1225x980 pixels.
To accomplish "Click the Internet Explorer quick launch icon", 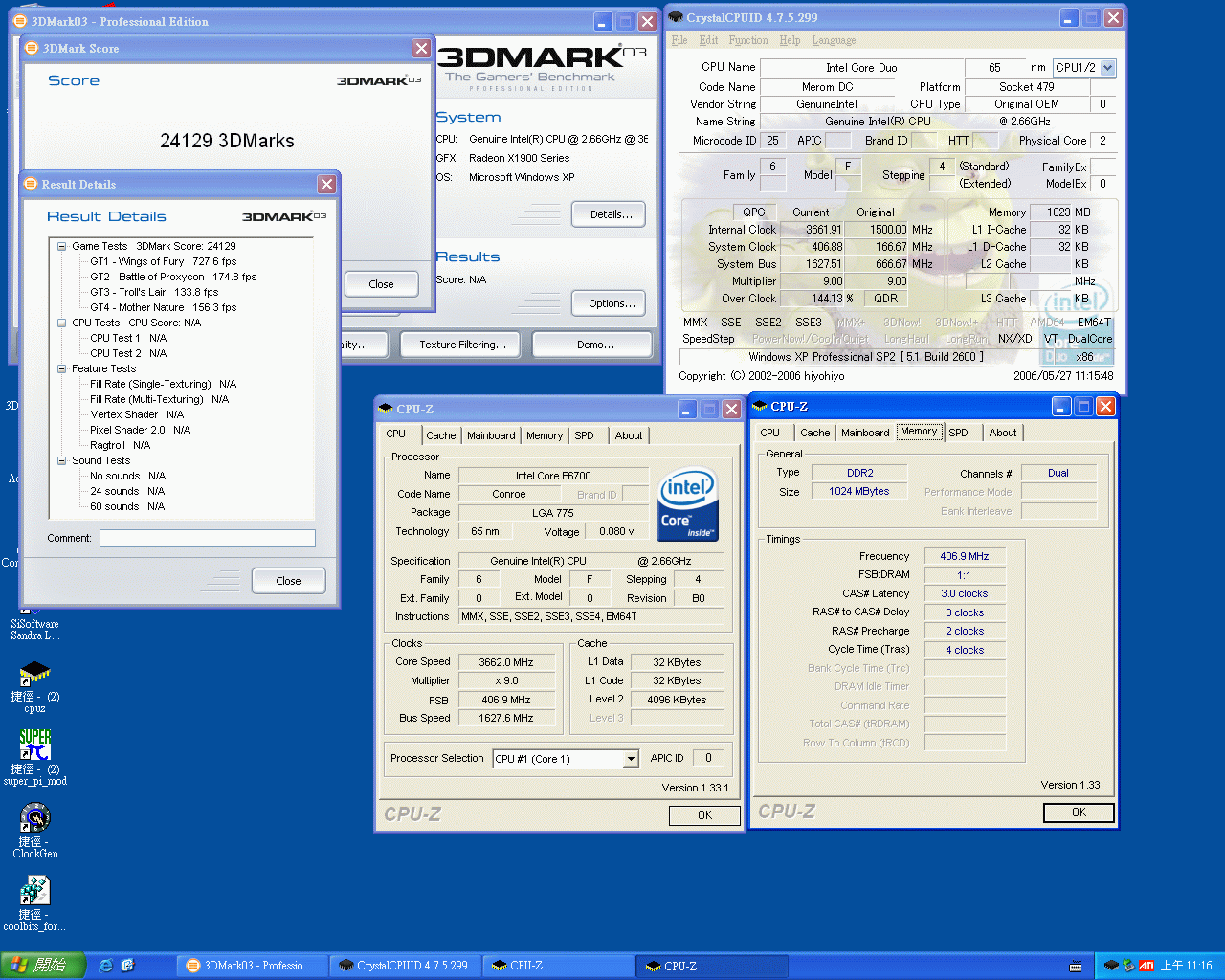I will (x=106, y=966).
